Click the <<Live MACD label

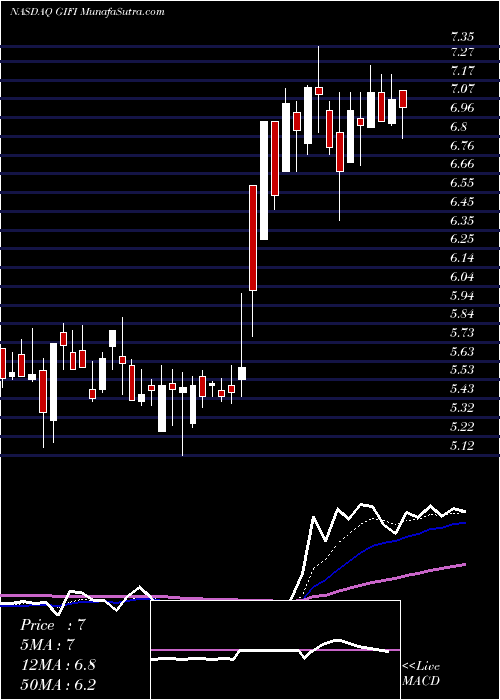coord(421,673)
